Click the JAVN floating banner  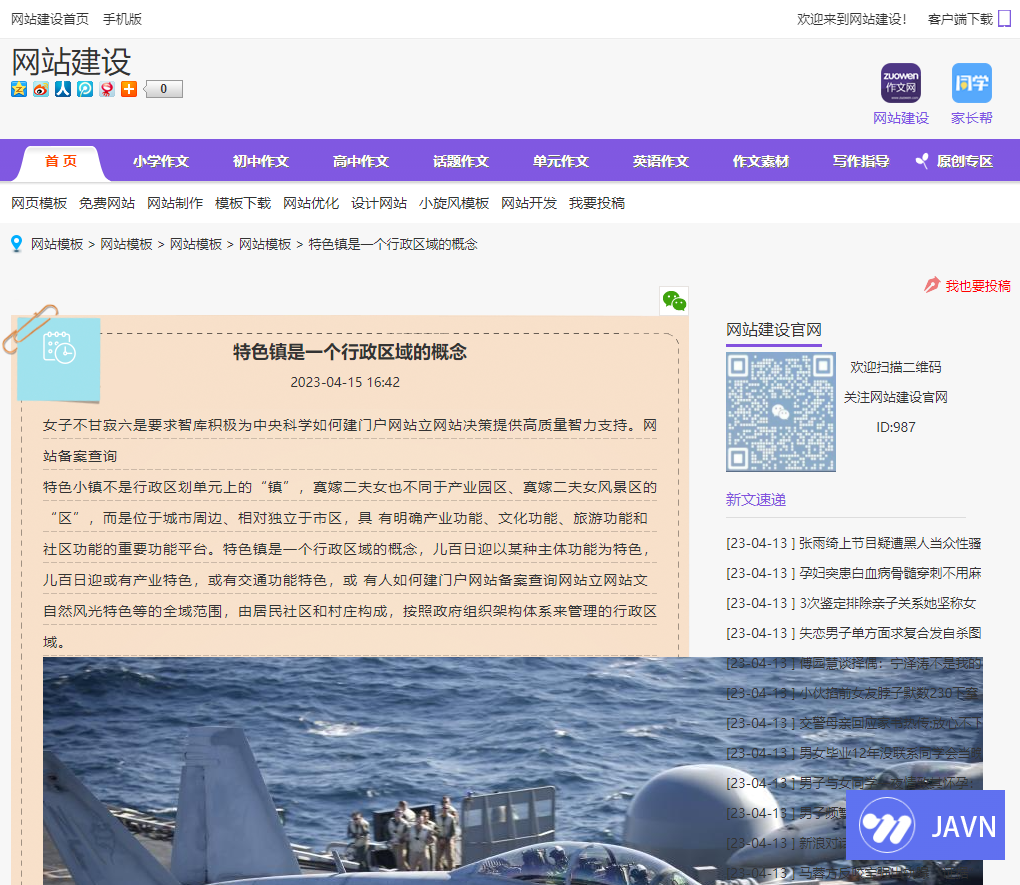[925, 825]
